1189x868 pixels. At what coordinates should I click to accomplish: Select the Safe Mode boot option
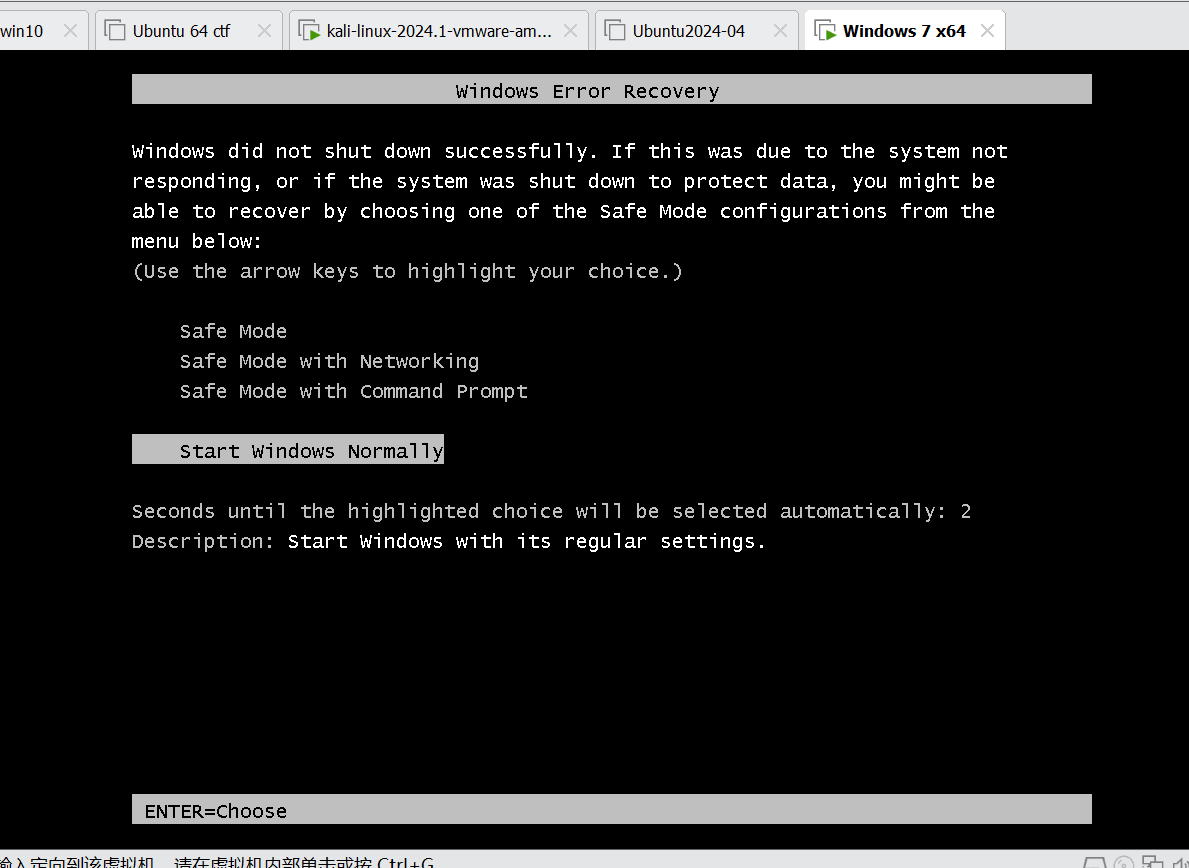[x=234, y=331]
